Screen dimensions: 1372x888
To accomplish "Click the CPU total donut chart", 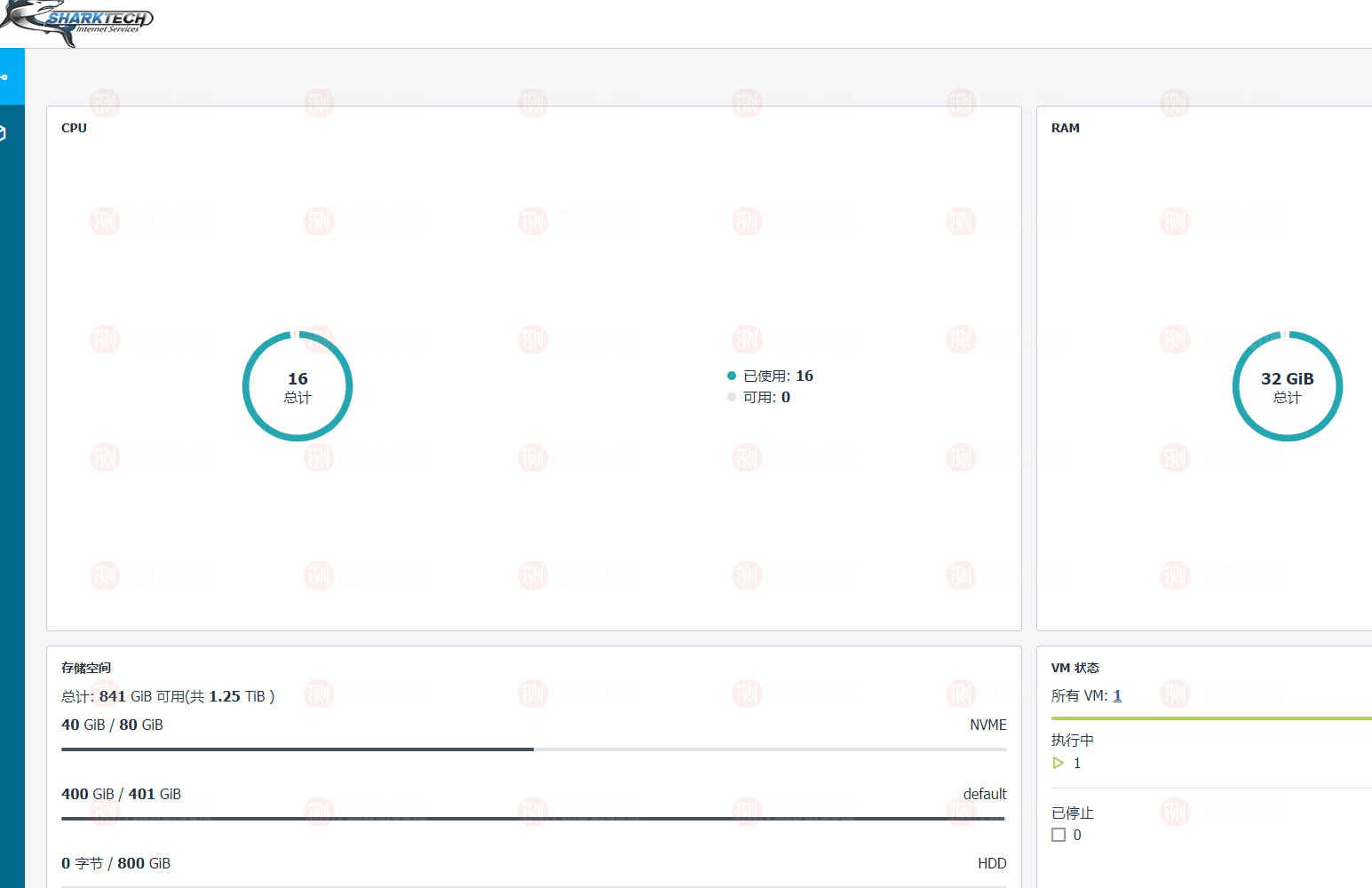I will coord(297,386).
